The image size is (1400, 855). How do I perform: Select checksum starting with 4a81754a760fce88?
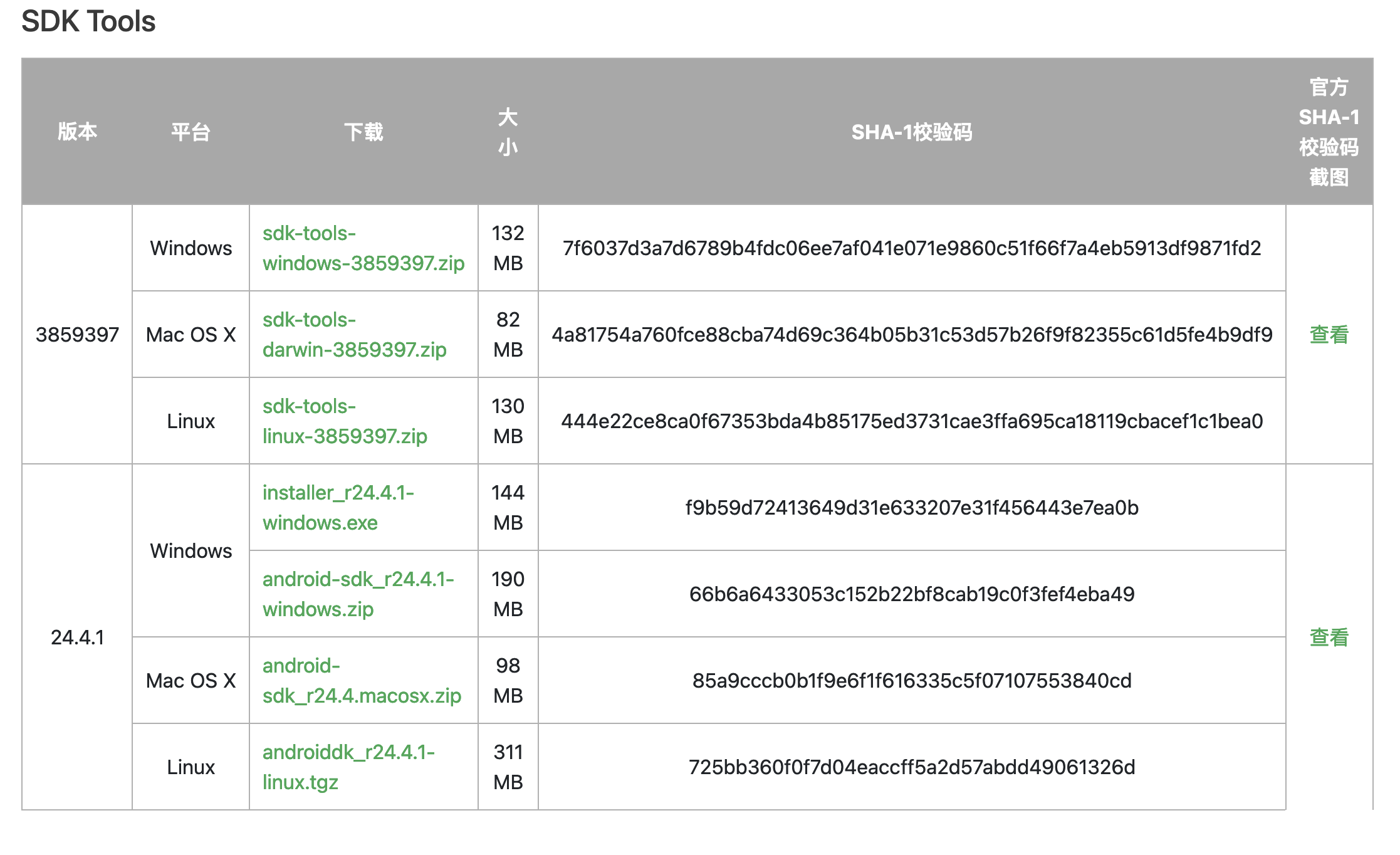click(x=912, y=335)
